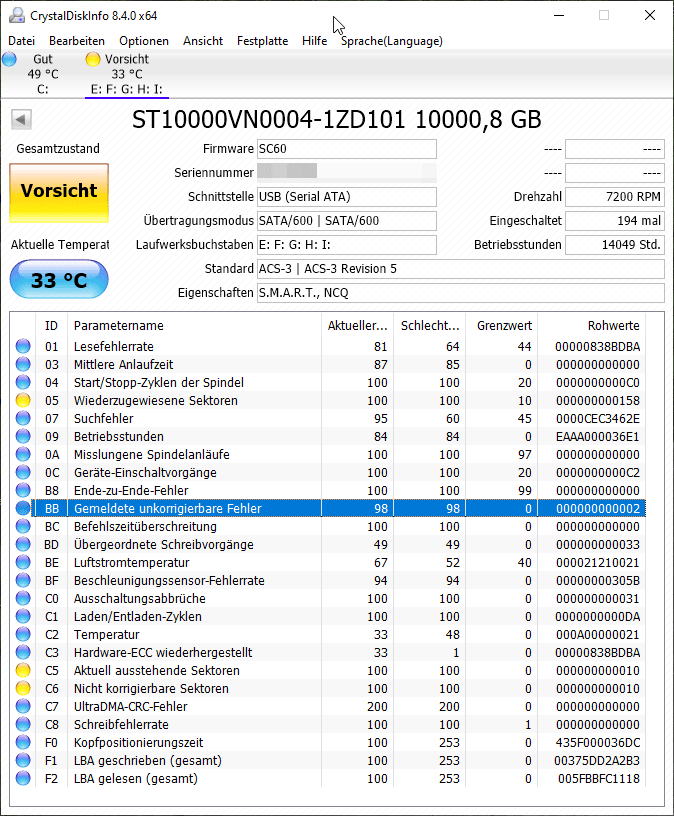Click the Firmware field SC60
This screenshot has width=674, height=816.
click(347, 149)
